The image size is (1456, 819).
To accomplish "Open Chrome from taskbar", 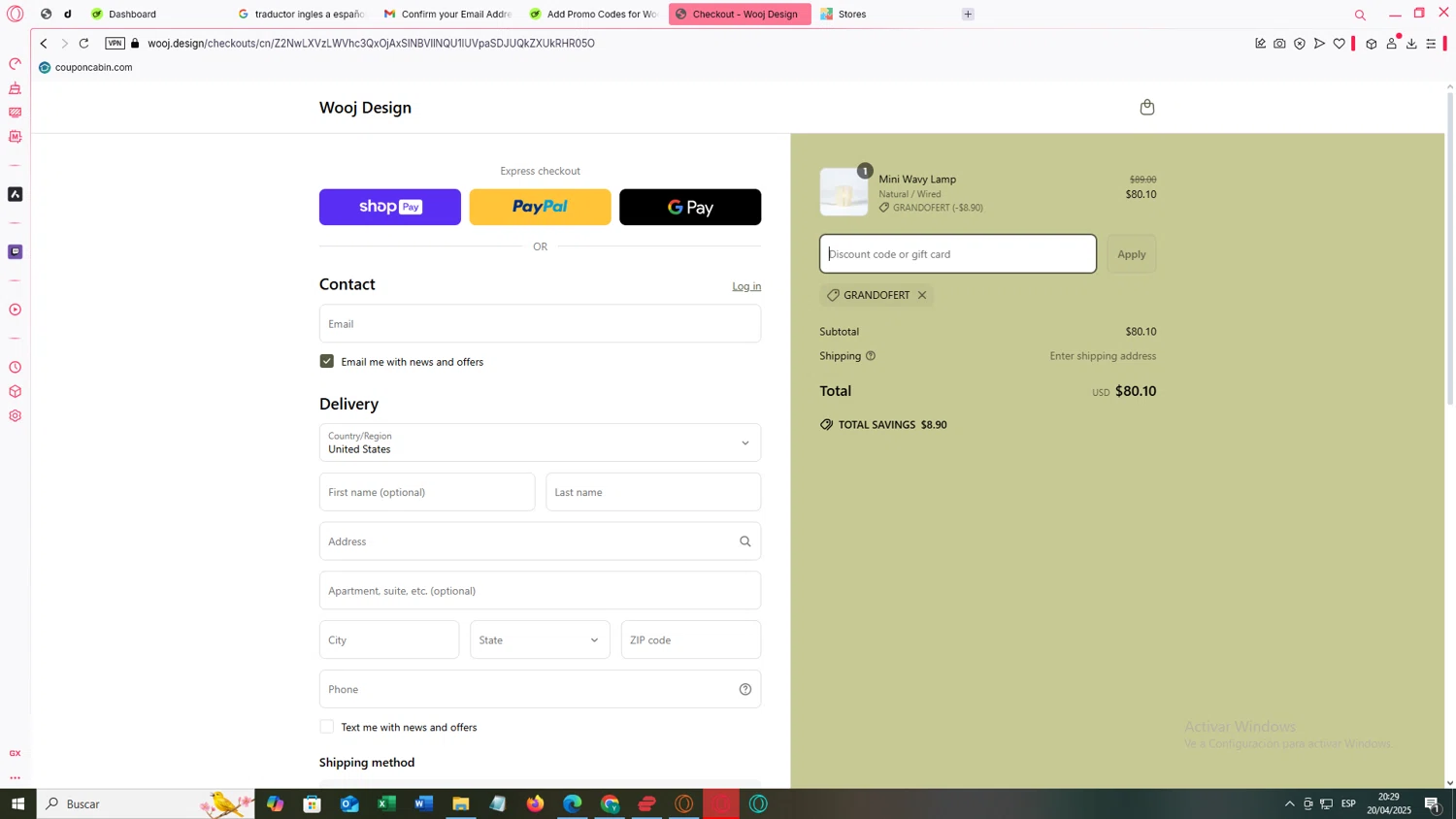I will (x=610, y=803).
